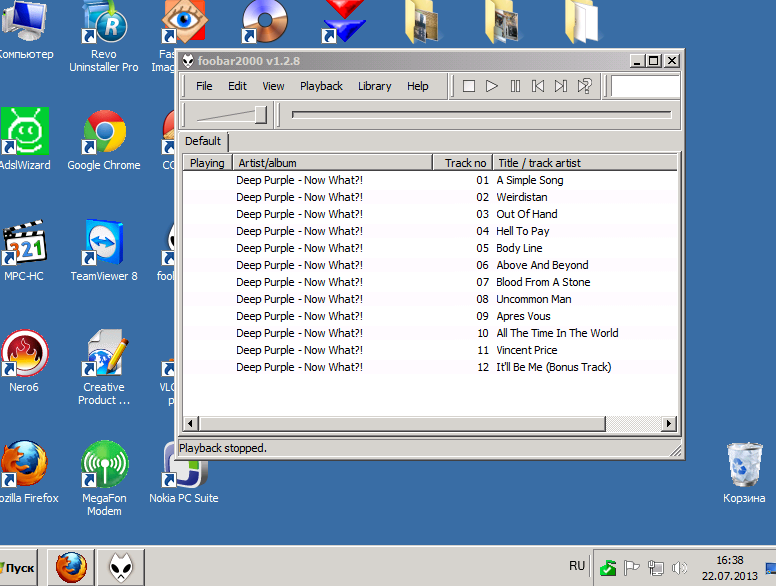This screenshot has height=586, width=776.
Task: Open the View menu
Action: coord(273,86)
